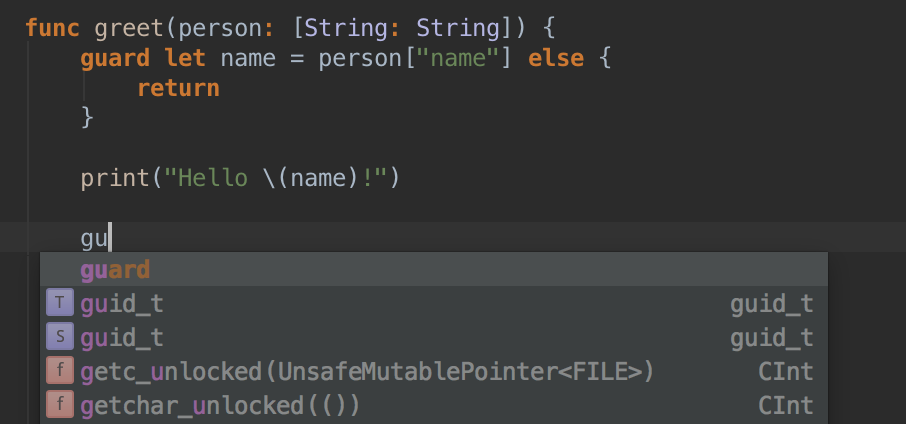Click the CInt return type of getchar_unlocked

(x=786, y=406)
